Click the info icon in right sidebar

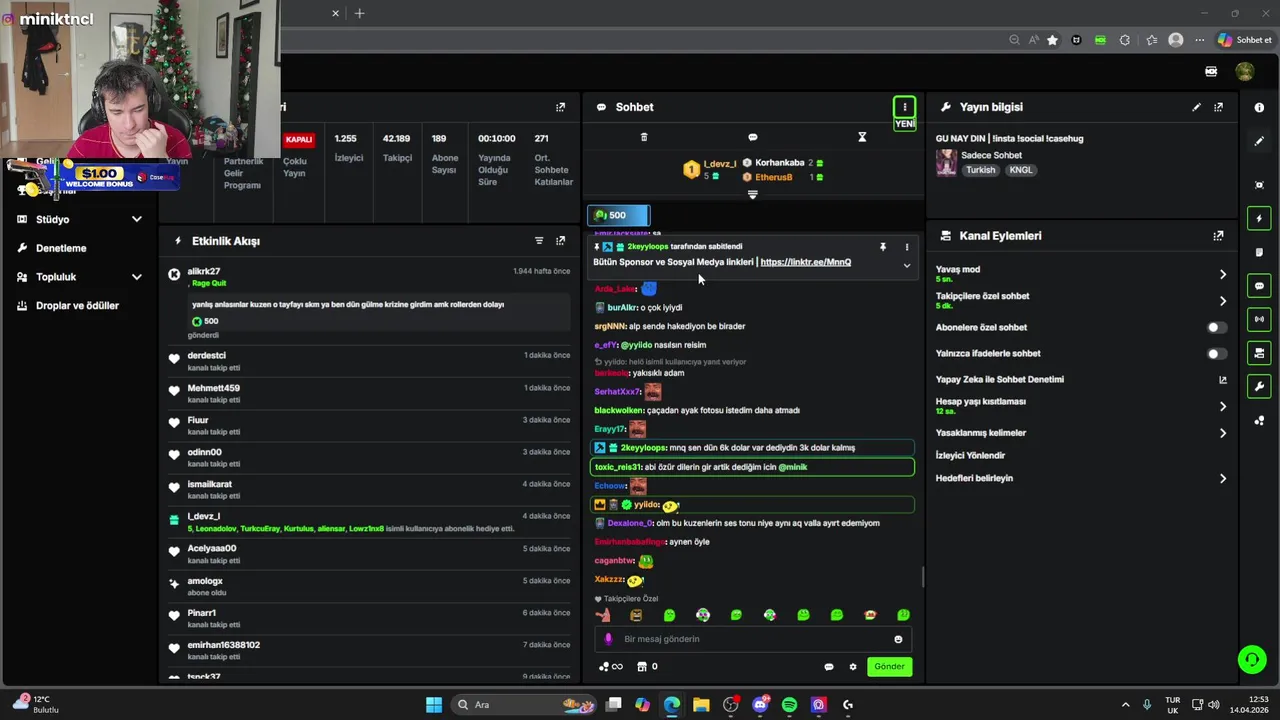[x=1259, y=108]
